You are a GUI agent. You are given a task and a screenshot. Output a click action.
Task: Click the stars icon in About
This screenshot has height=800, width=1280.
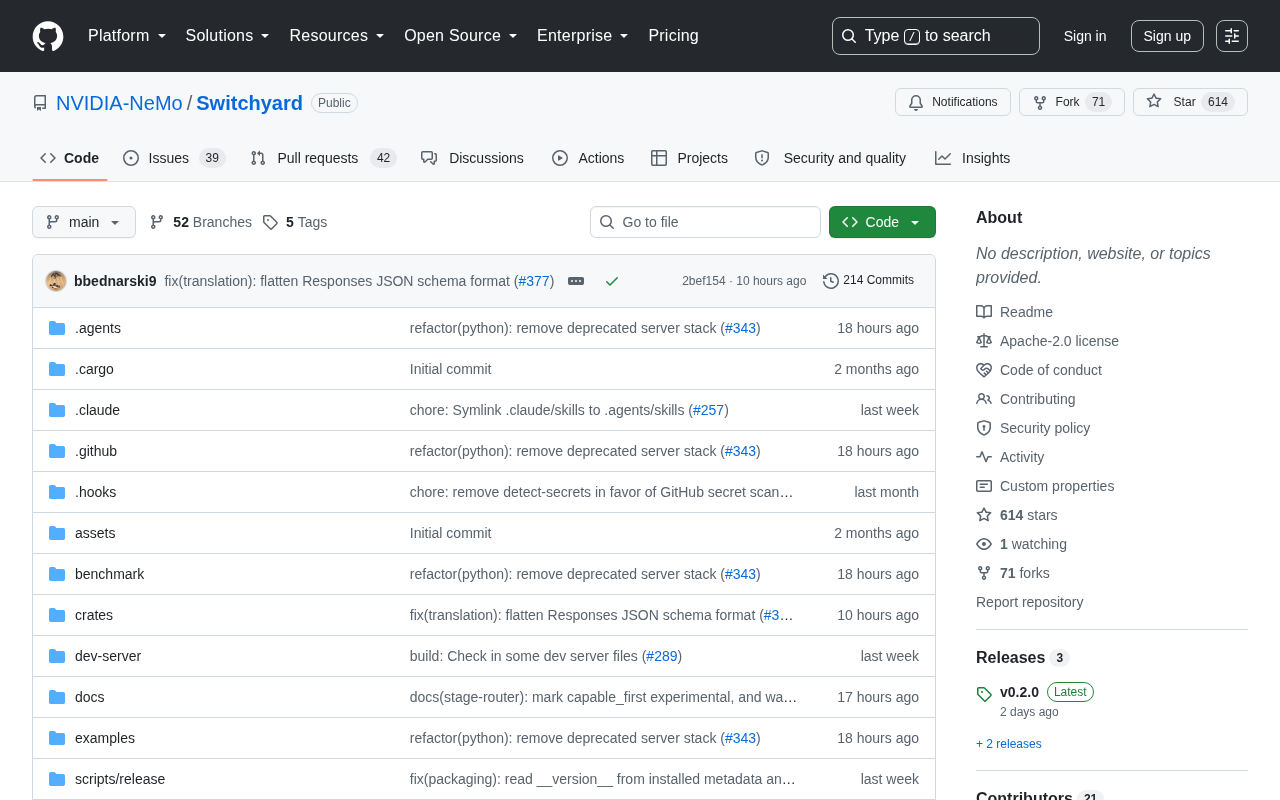tap(984, 515)
